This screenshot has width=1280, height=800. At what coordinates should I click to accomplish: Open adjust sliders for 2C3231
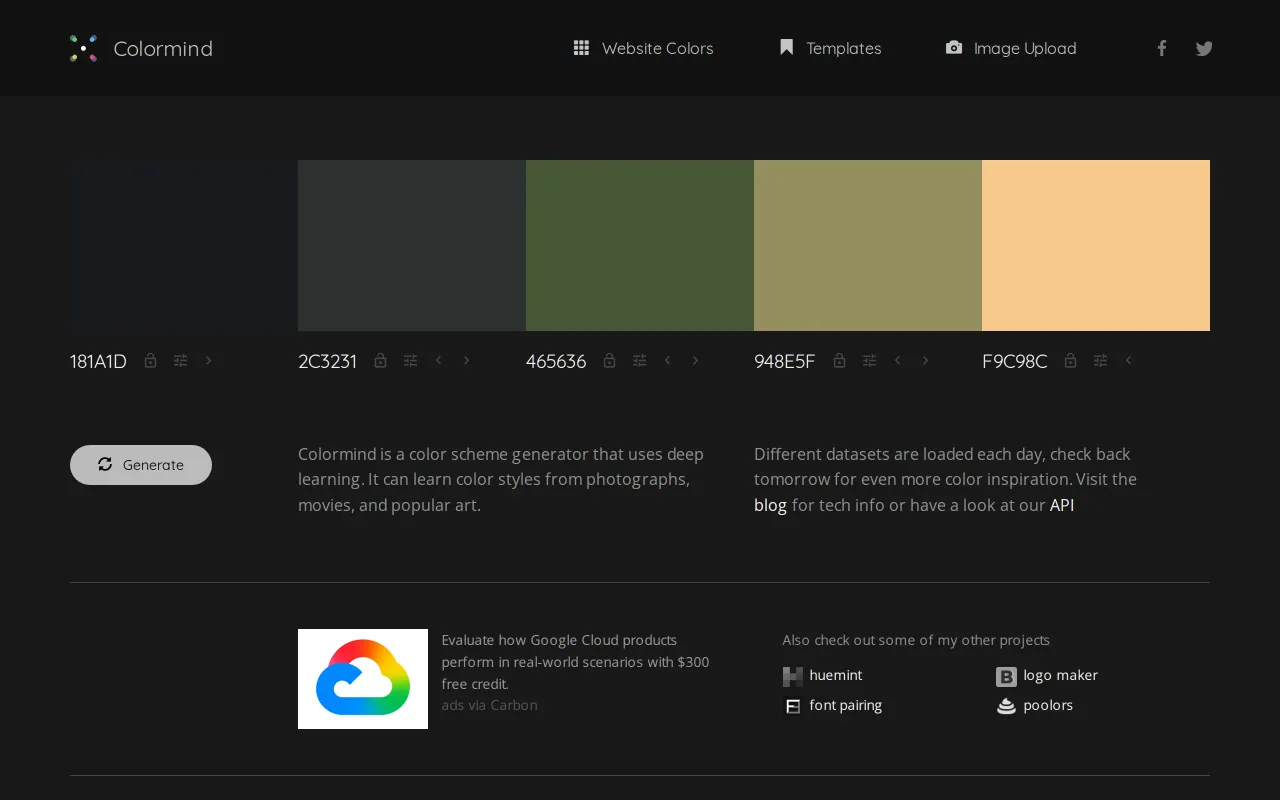tap(410, 361)
